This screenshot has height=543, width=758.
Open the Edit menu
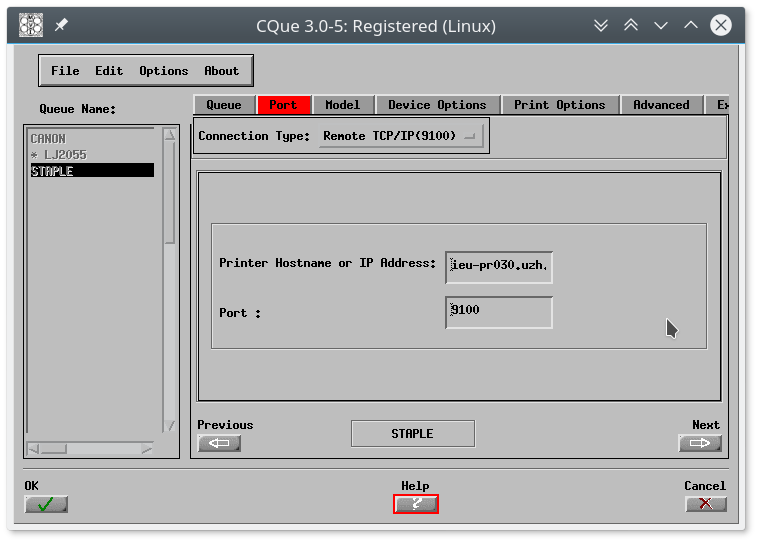tap(109, 71)
